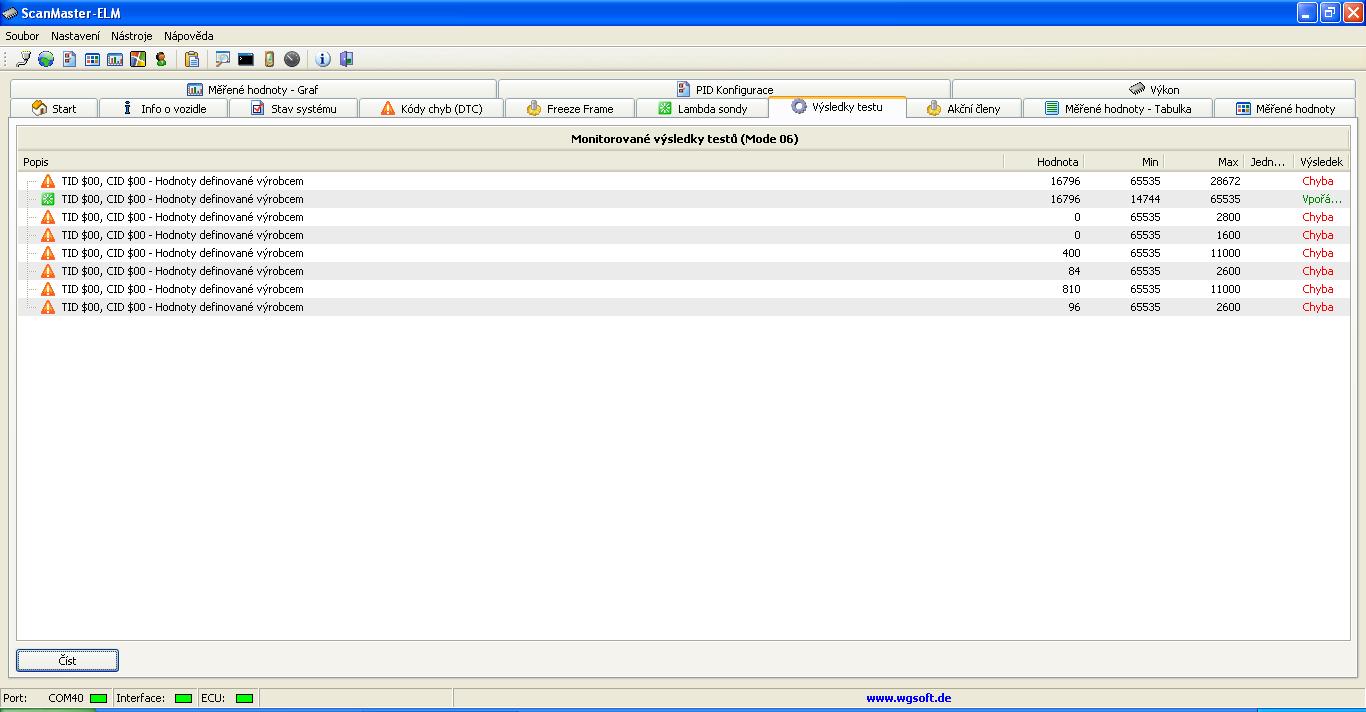Click the round gauge icon in toolbar
Image resolution: width=1366 pixels, height=712 pixels.
292,59
